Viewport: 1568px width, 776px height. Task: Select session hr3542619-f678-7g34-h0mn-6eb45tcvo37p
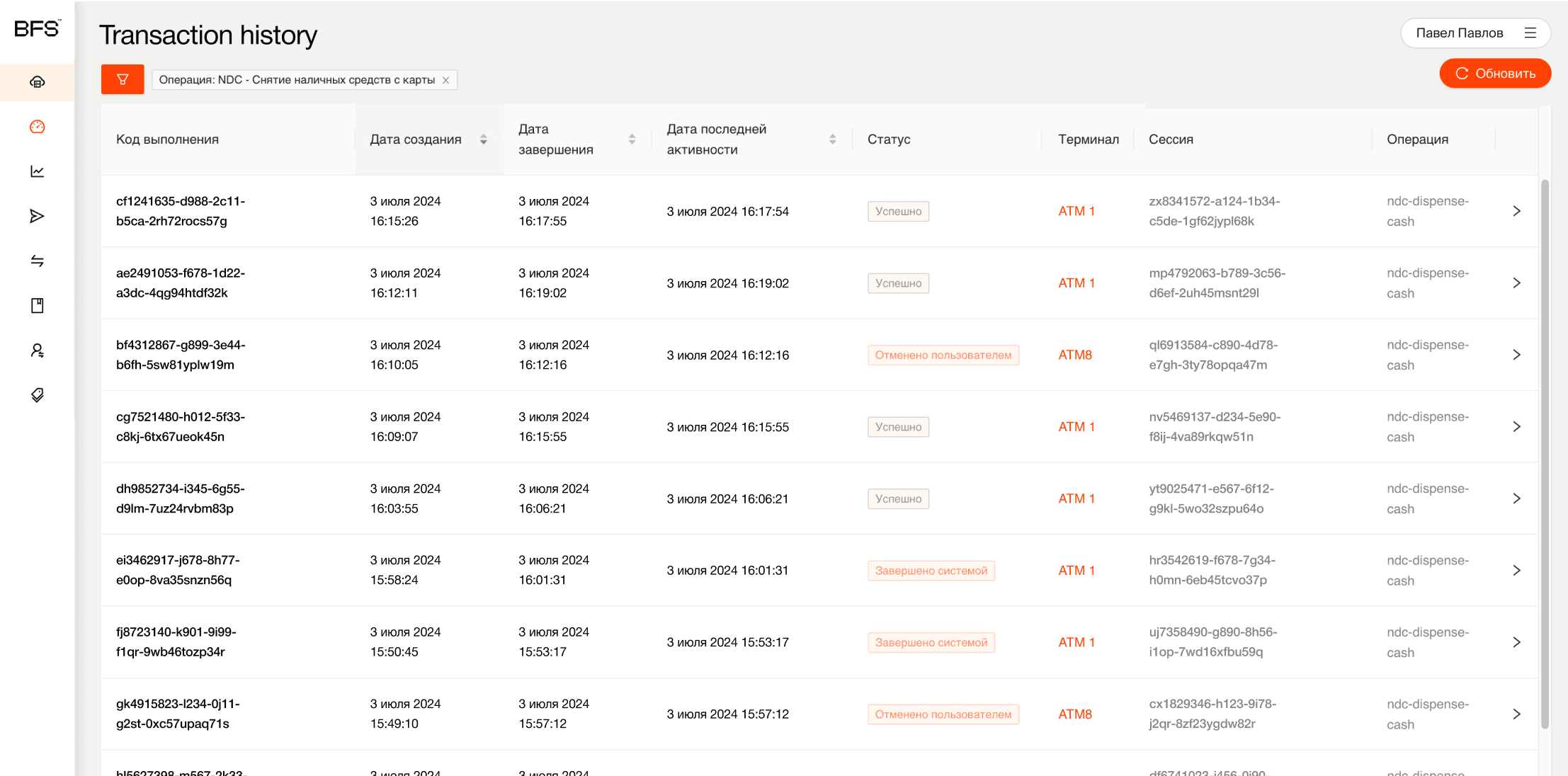1212,571
